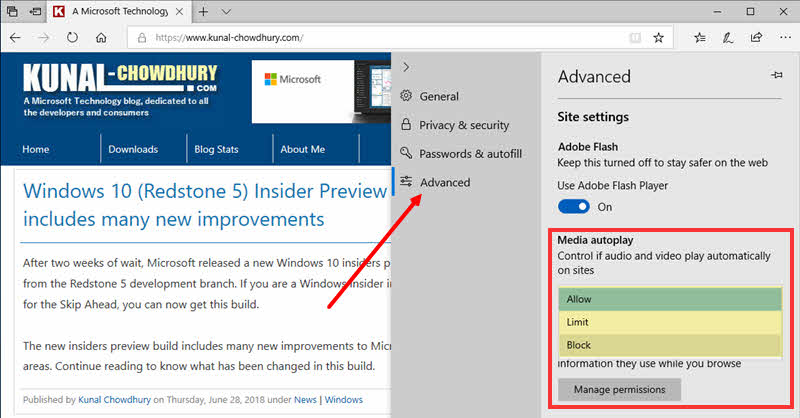Add page to favorites with star

click(659, 38)
